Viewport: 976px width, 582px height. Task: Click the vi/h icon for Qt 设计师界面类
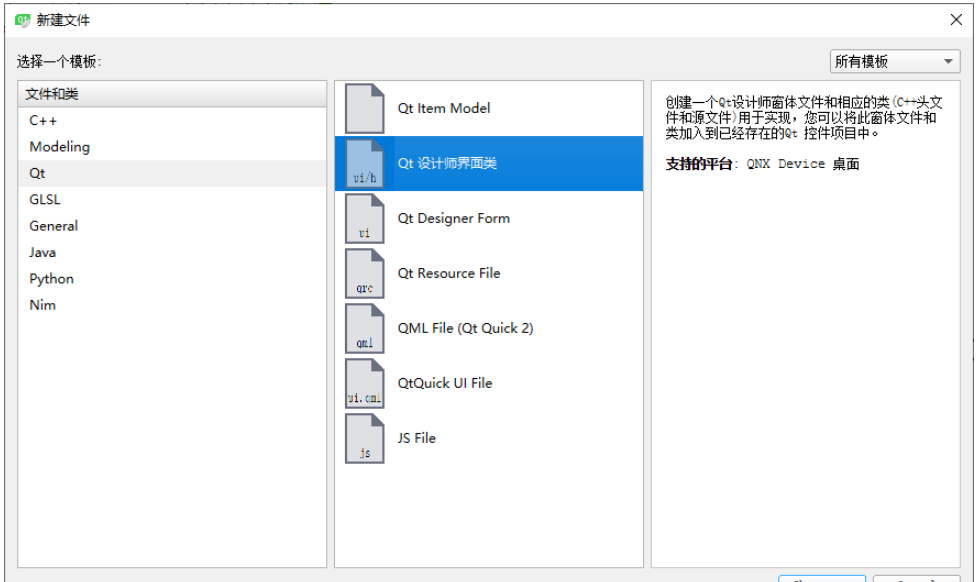(x=363, y=163)
